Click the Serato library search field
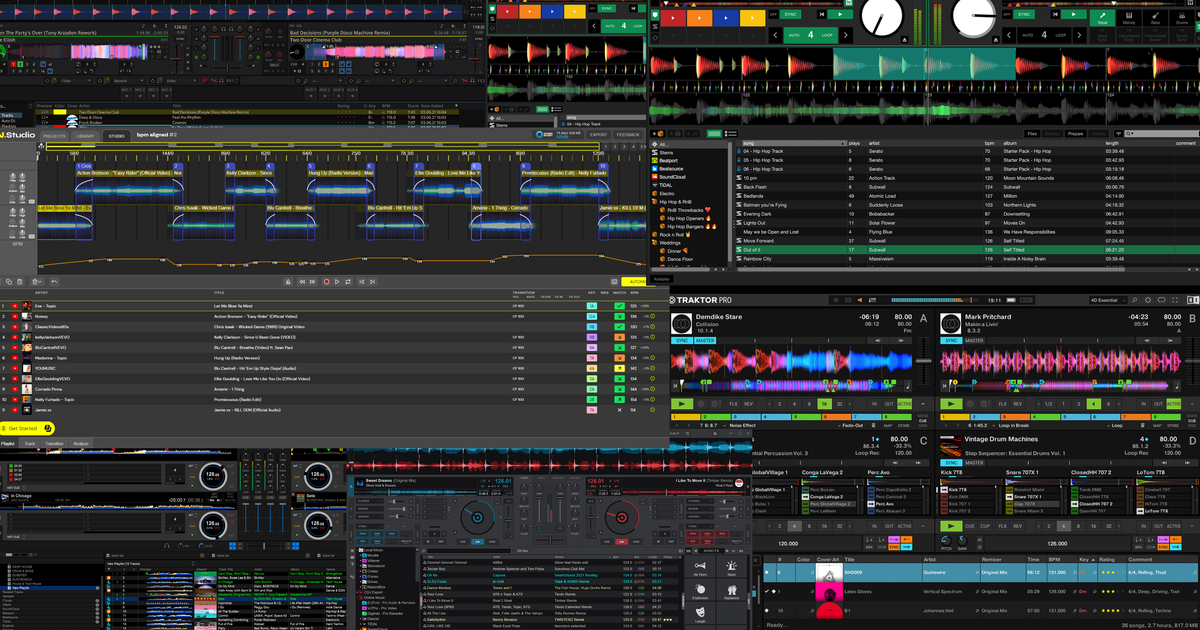The image size is (1200, 630). (x=1161, y=134)
